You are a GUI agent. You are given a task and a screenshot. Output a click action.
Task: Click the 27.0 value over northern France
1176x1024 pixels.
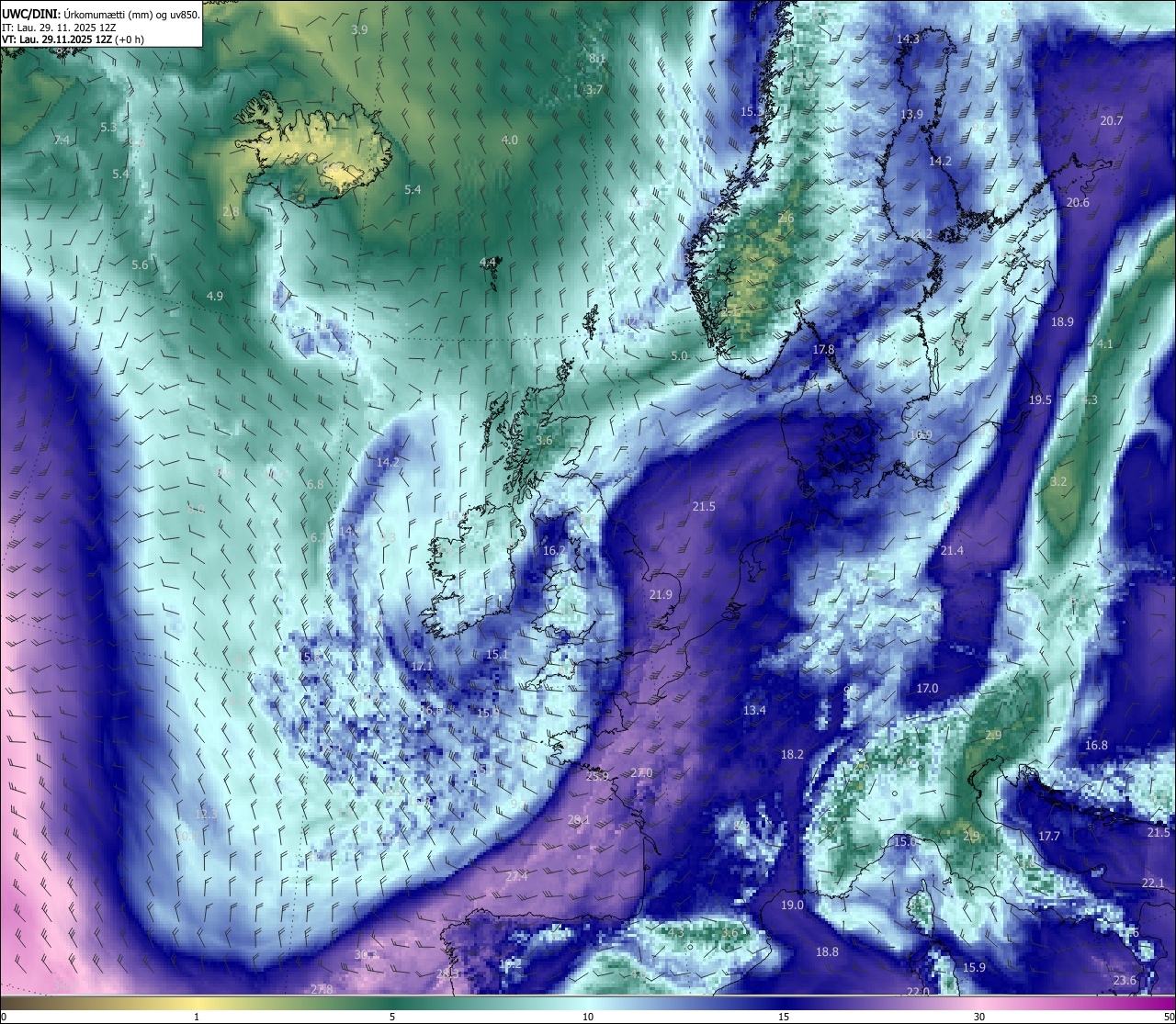pos(641,773)
